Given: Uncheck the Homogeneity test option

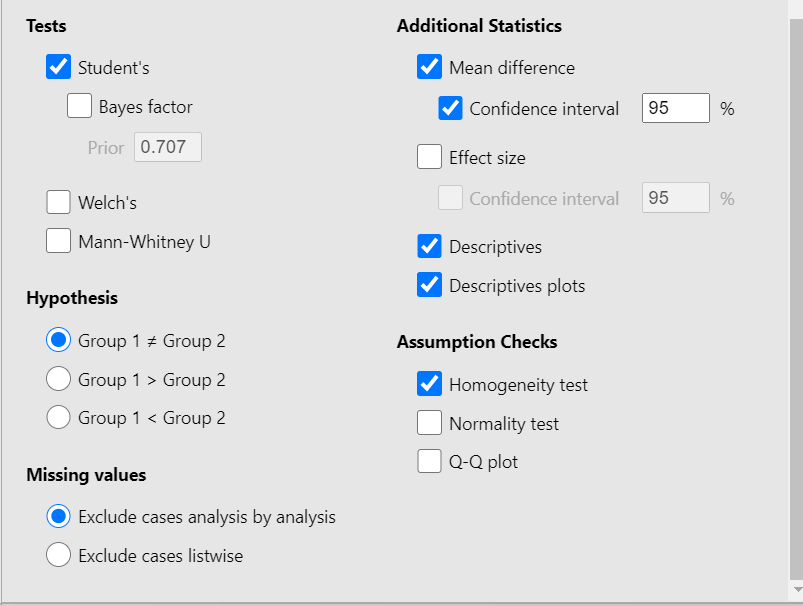Looking at the screenshot, I should pos(430,384).
